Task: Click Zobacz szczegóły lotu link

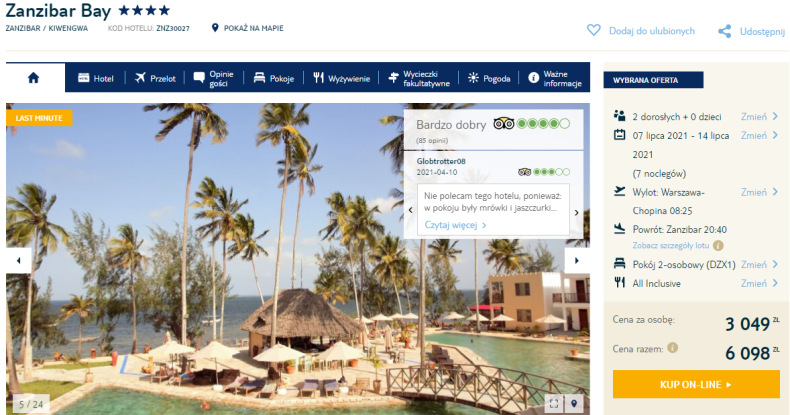Action: (671, 246)
